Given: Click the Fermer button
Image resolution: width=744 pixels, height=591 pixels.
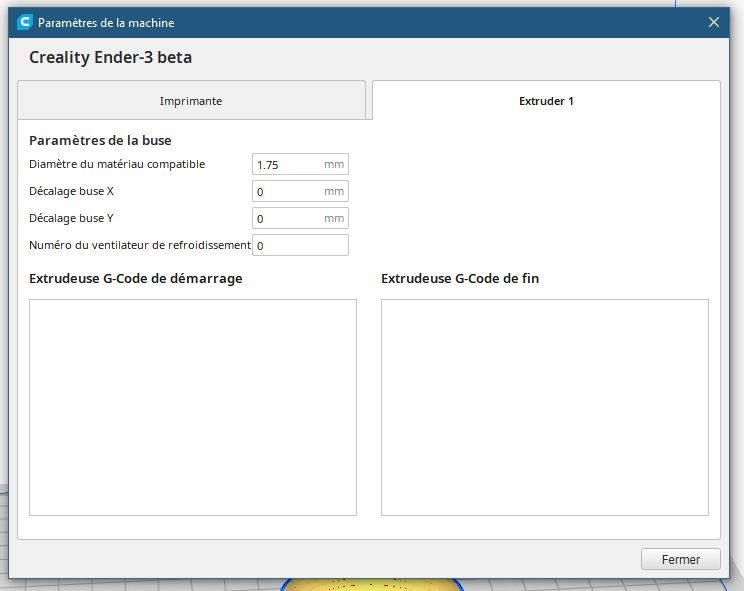Looking at the screenshot, I should (680, 559).
